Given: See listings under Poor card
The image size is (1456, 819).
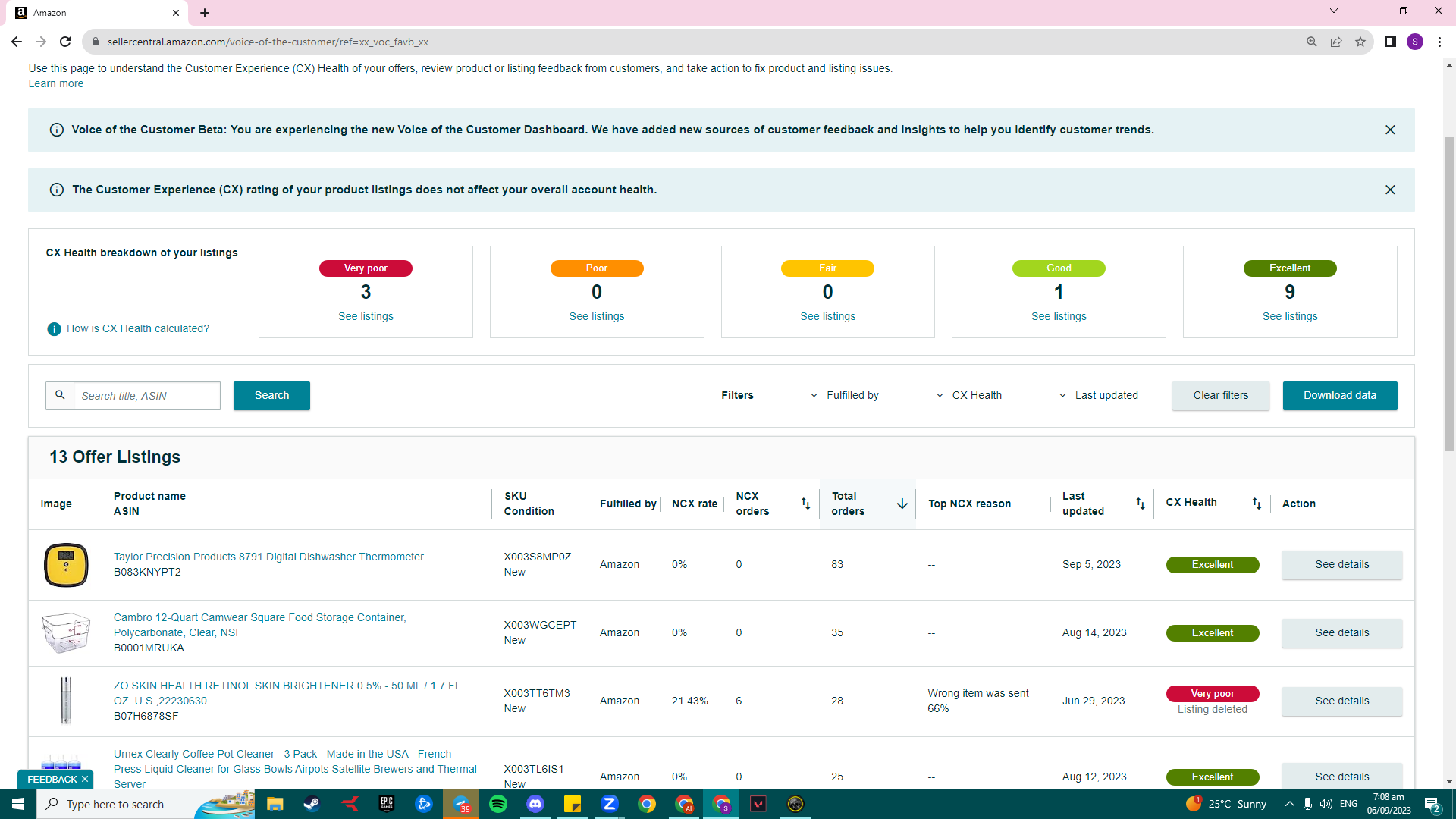Looking at the screenshot, I should pos(597,317).
